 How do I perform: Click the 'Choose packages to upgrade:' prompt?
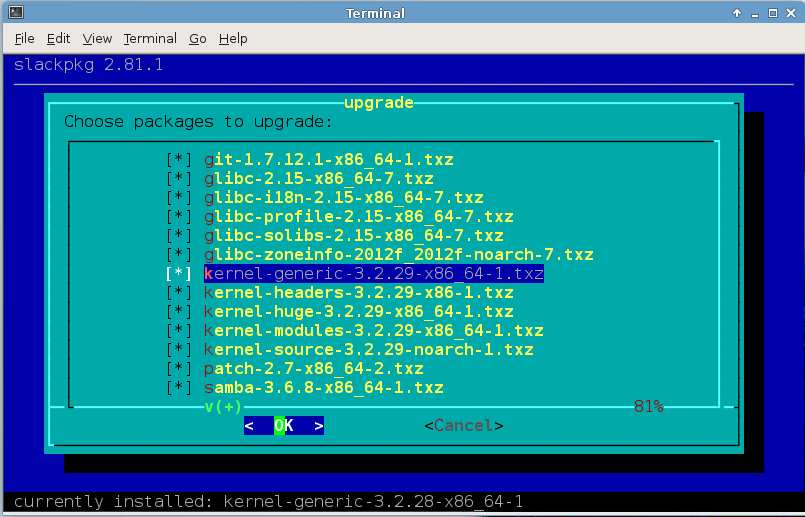(198, 122)
